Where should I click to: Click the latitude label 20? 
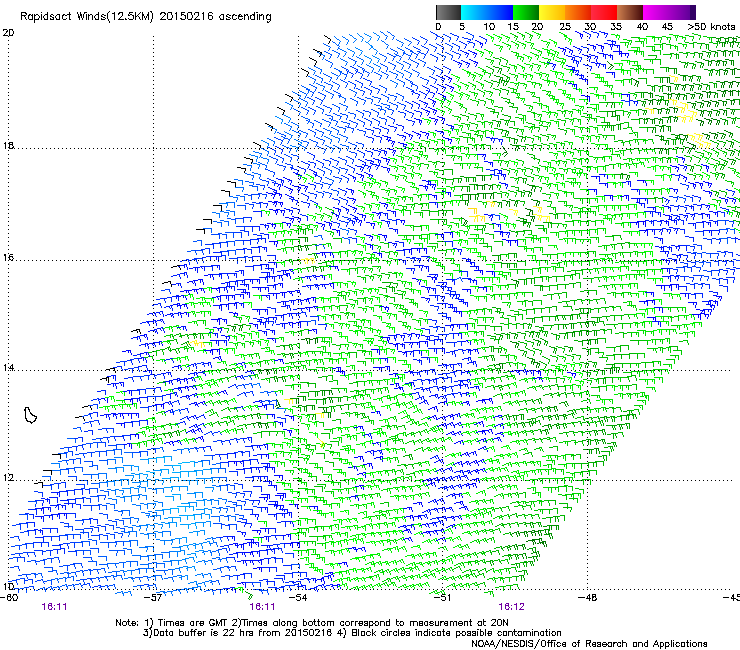click(x=8, y=33)
